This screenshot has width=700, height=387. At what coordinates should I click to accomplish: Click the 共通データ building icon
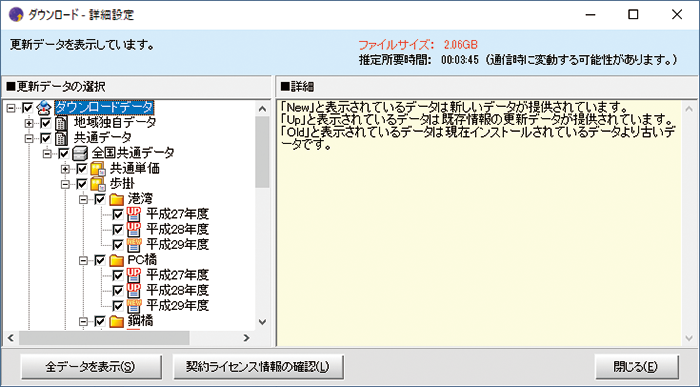pos(61,138)
